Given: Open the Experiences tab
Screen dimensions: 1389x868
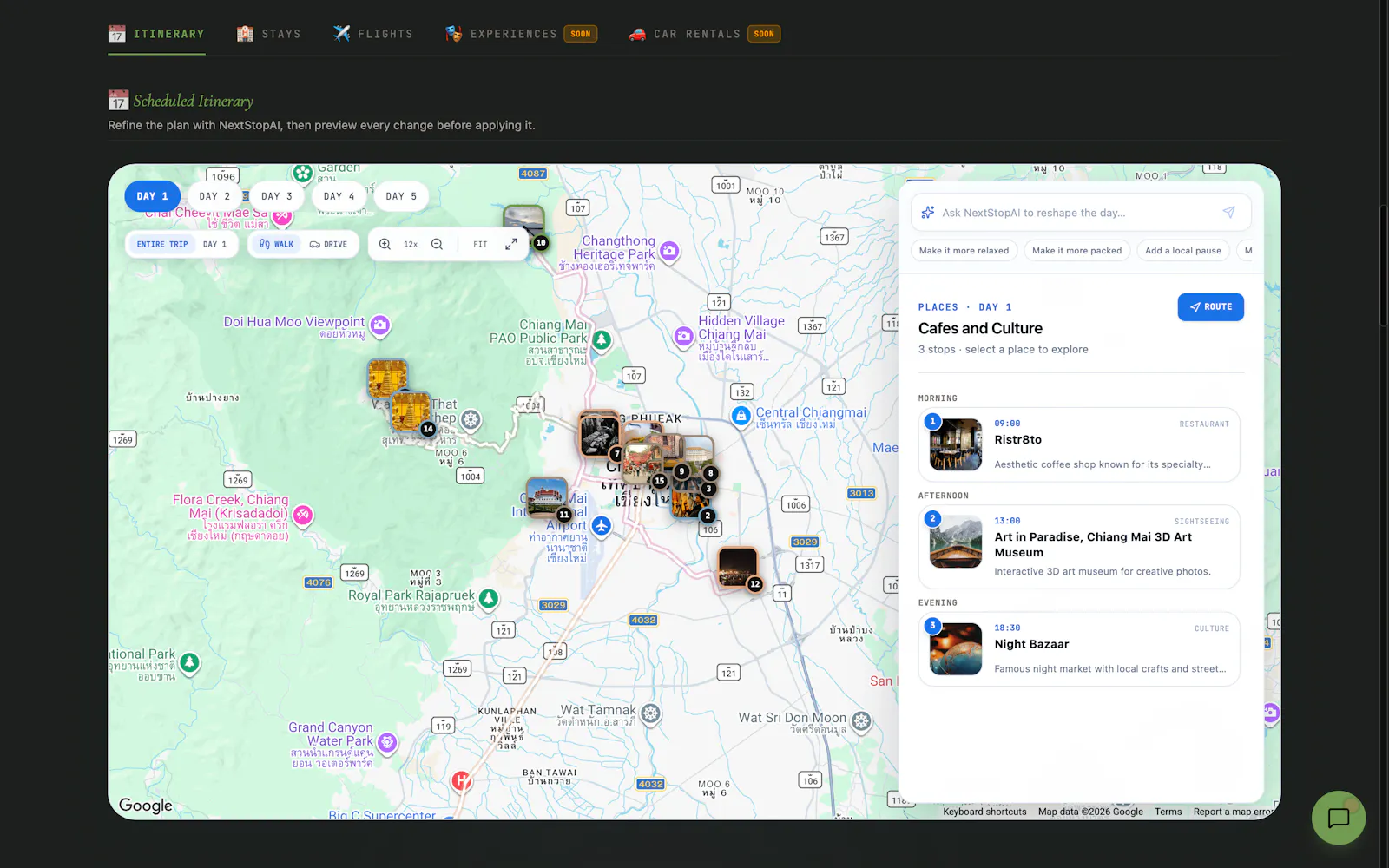Looking at the screenshot, I should tap(521, 34).
